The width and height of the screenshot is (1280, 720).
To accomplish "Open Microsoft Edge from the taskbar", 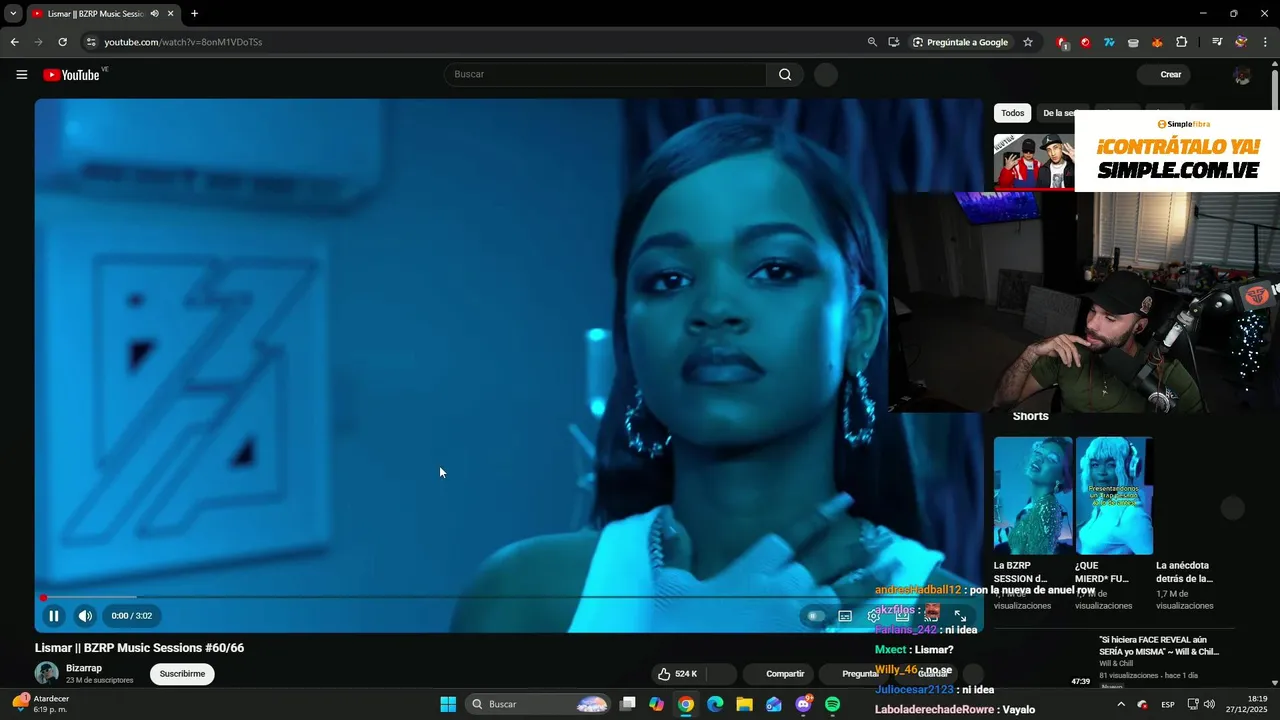I will (715, 704).
